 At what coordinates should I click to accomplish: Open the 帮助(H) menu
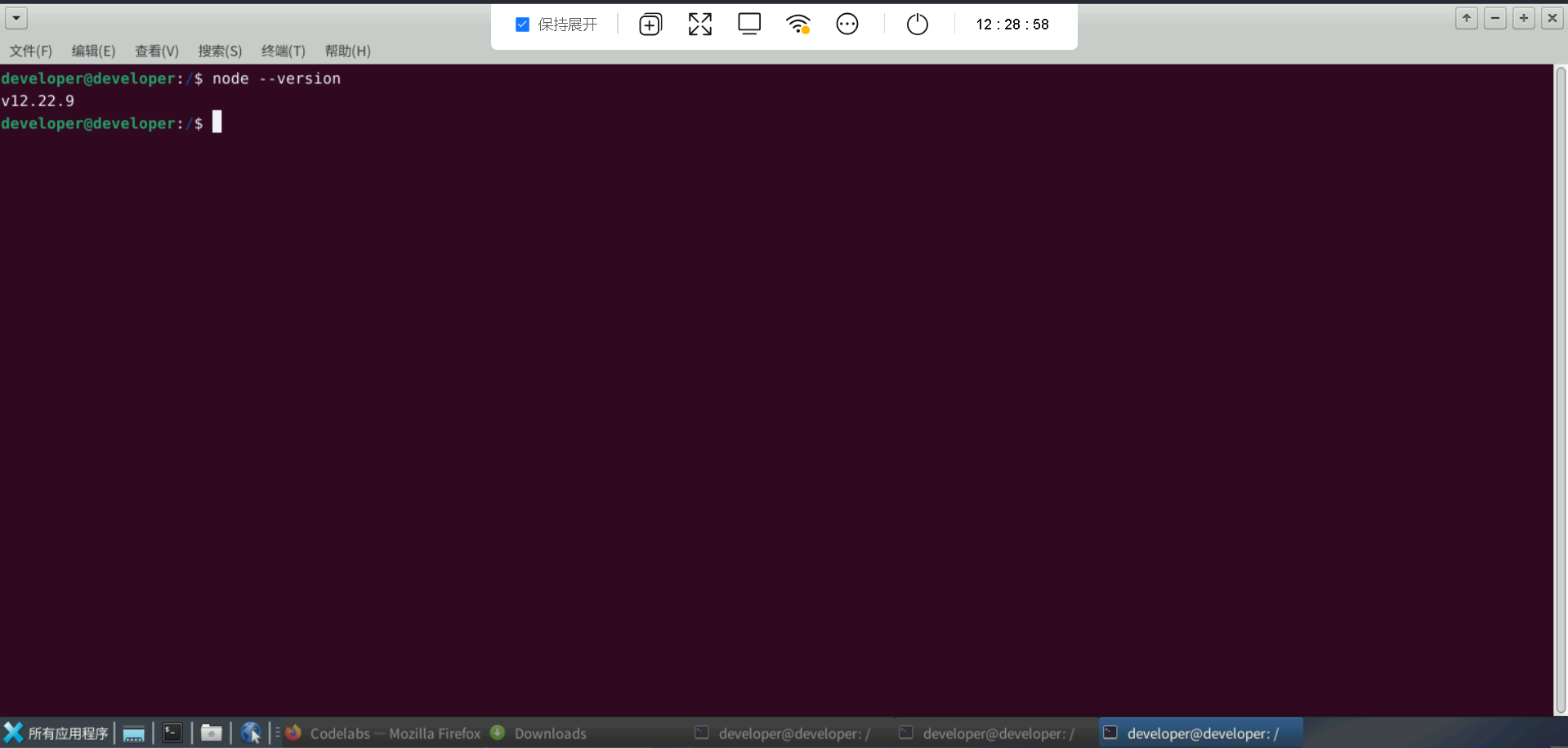click(x=348, y=51)
